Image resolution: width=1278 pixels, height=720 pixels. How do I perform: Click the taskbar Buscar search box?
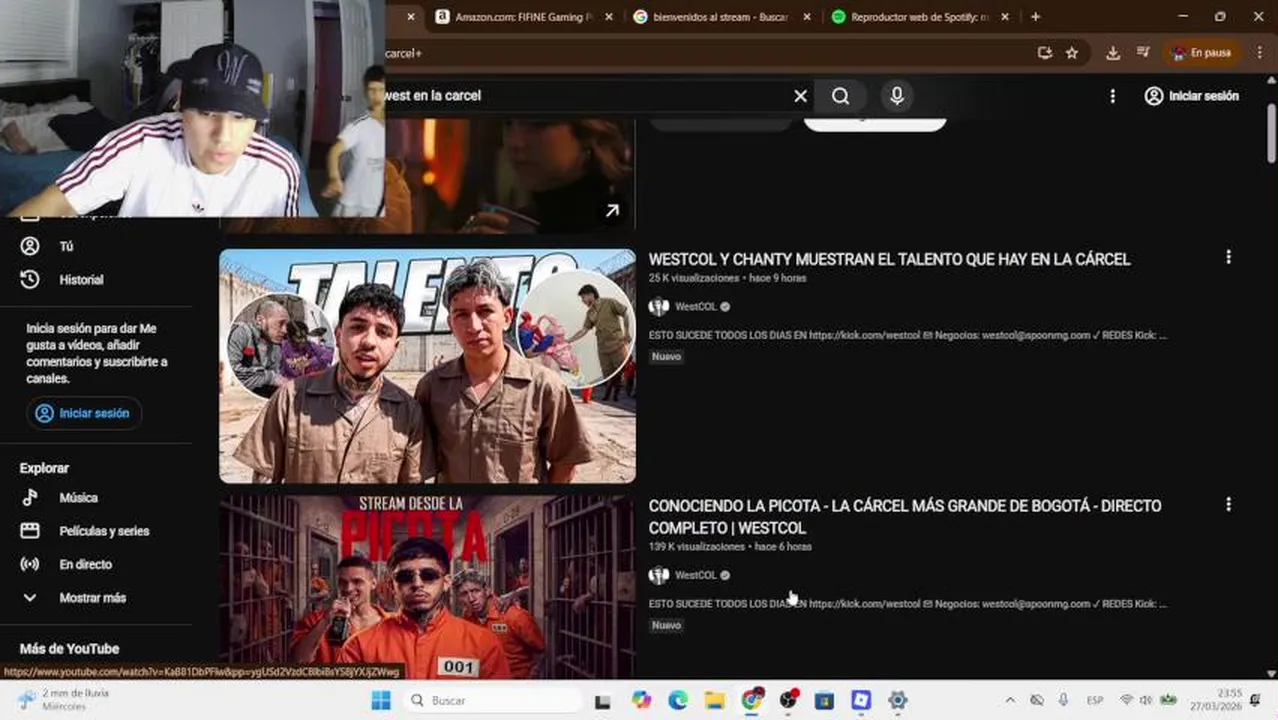click(x=494, y=700)
